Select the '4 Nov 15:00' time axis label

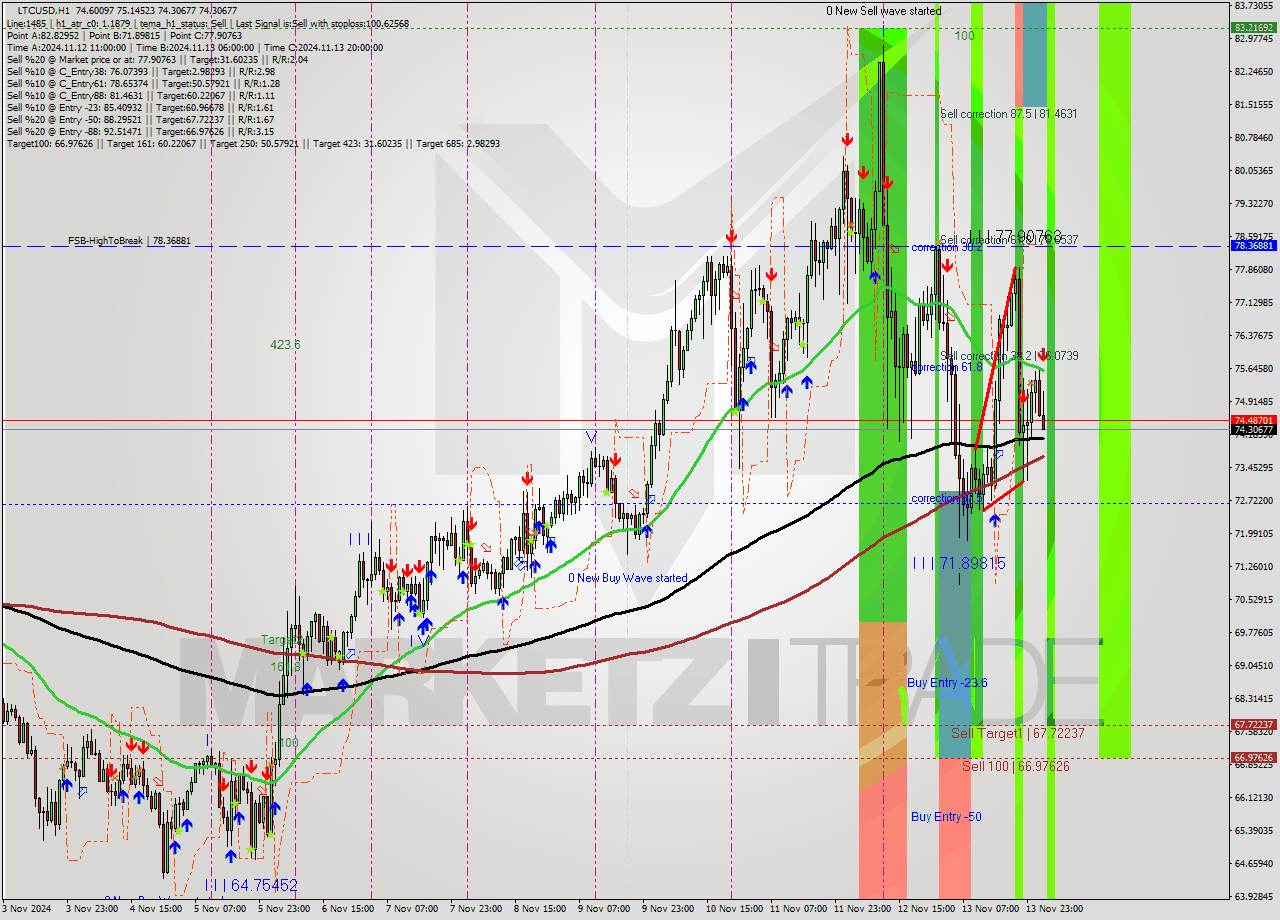pos(157,910)
